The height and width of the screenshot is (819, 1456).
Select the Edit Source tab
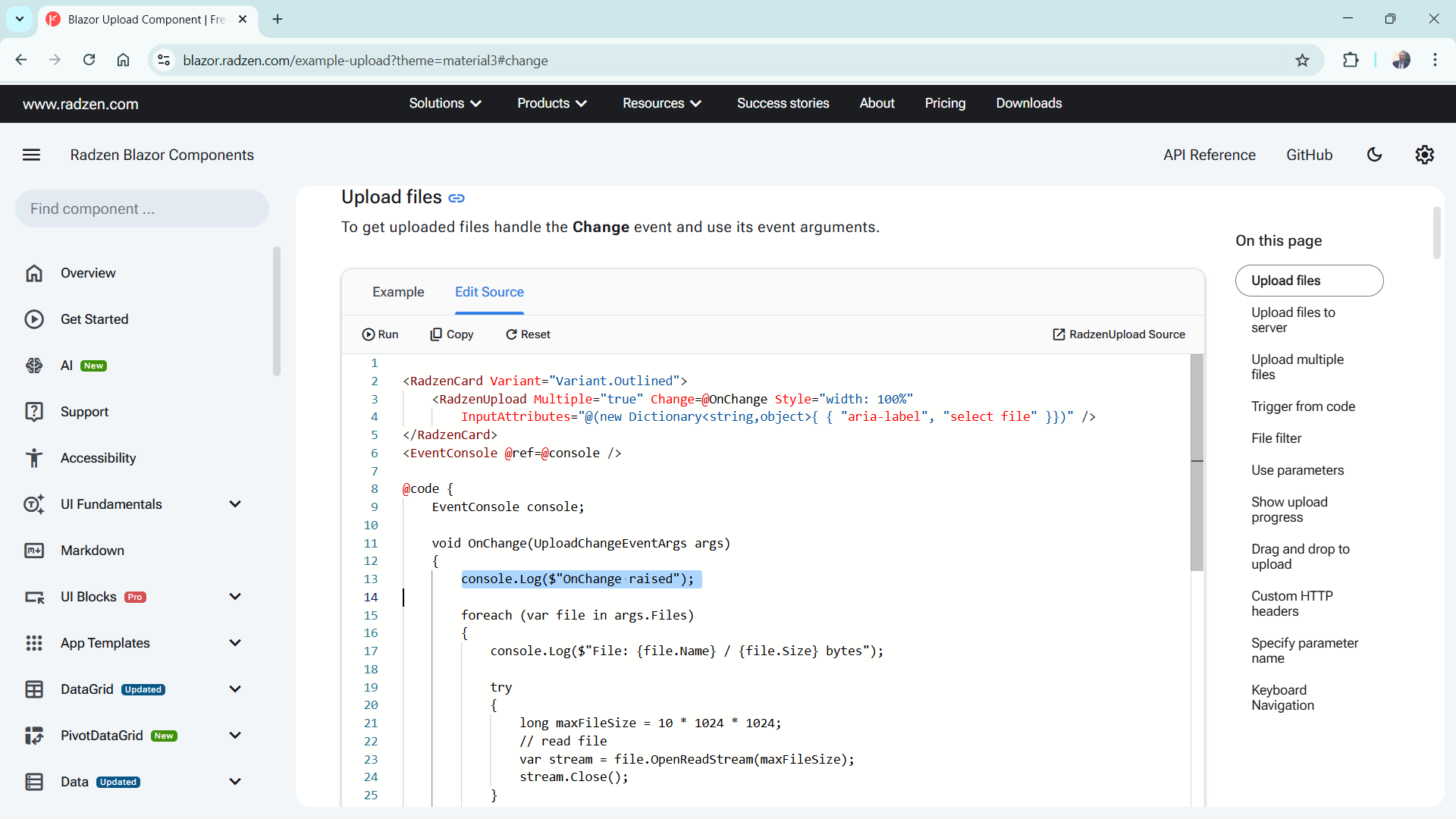489,292
